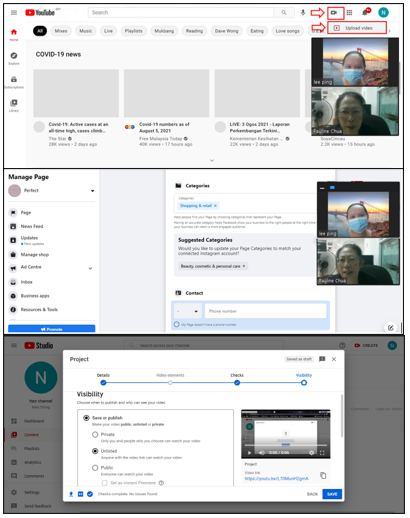Select the Private visibility radio button
The width and height of the screenshot is (410, 518).
pyautogui.click(x=95, y=434)
